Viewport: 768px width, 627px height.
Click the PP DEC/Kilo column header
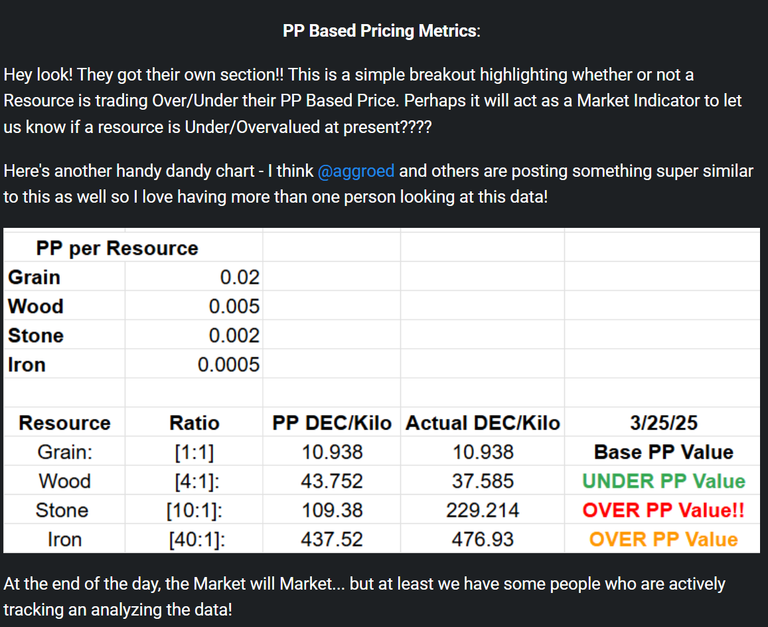(x=332, y=423)
